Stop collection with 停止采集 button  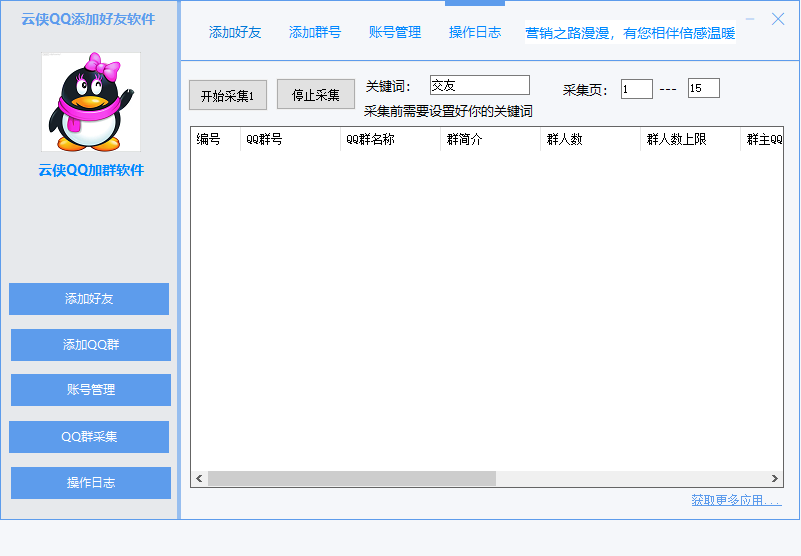316,94
